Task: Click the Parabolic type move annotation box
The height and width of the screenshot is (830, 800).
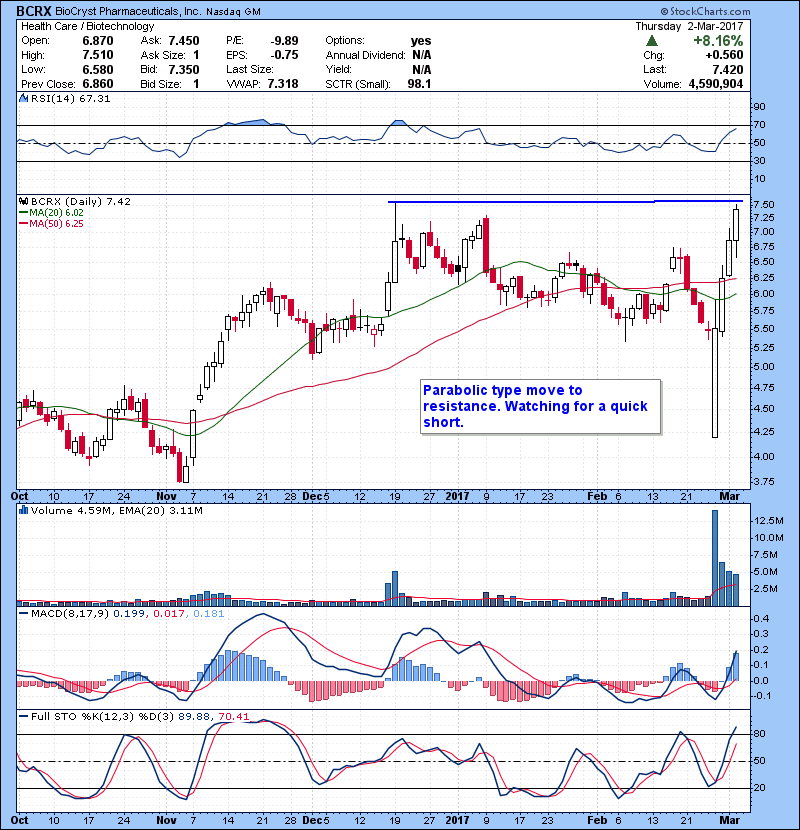Action: click(541, 407)
